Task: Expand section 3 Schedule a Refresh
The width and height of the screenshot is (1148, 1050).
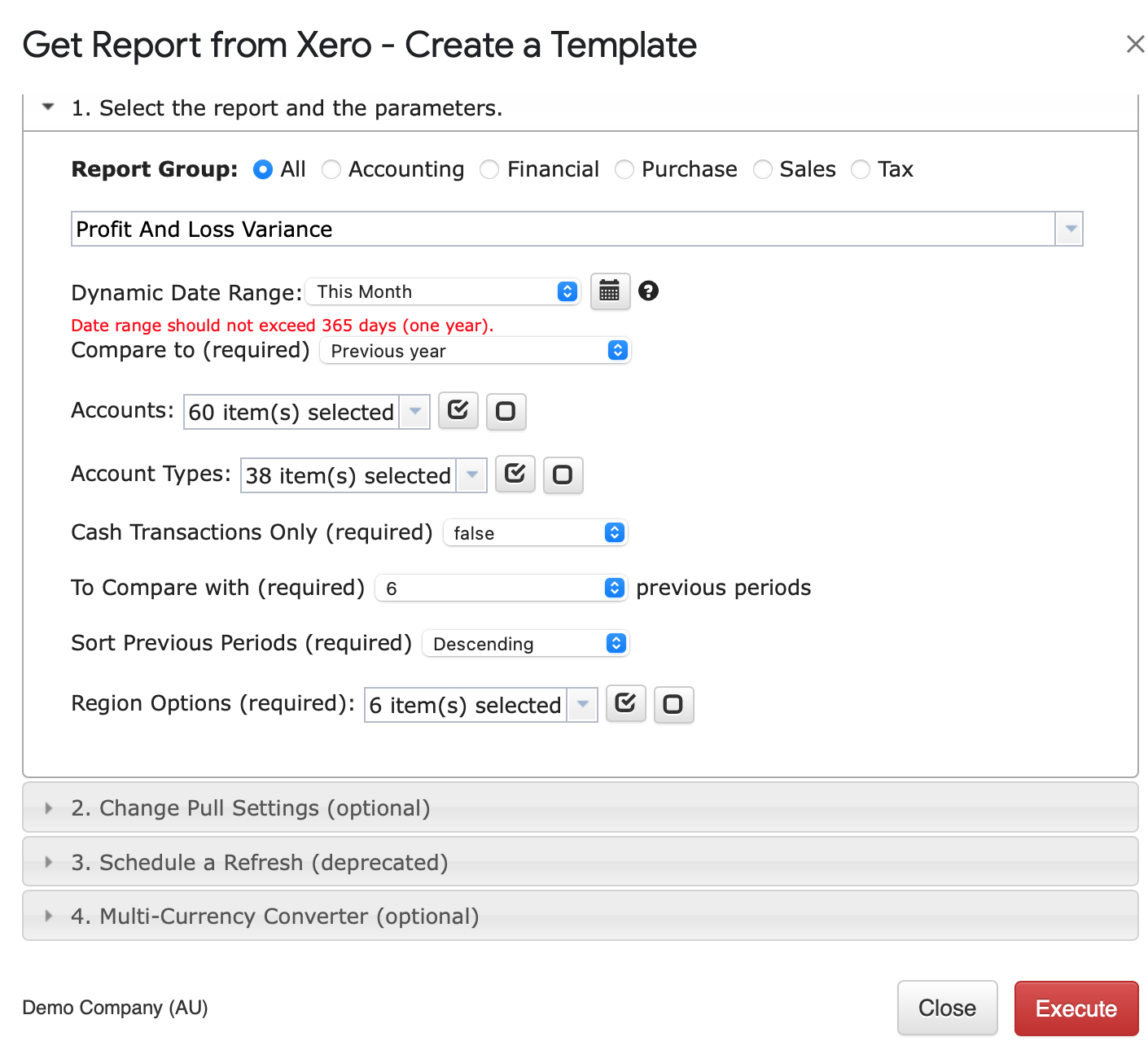Action: pos(581,862)
